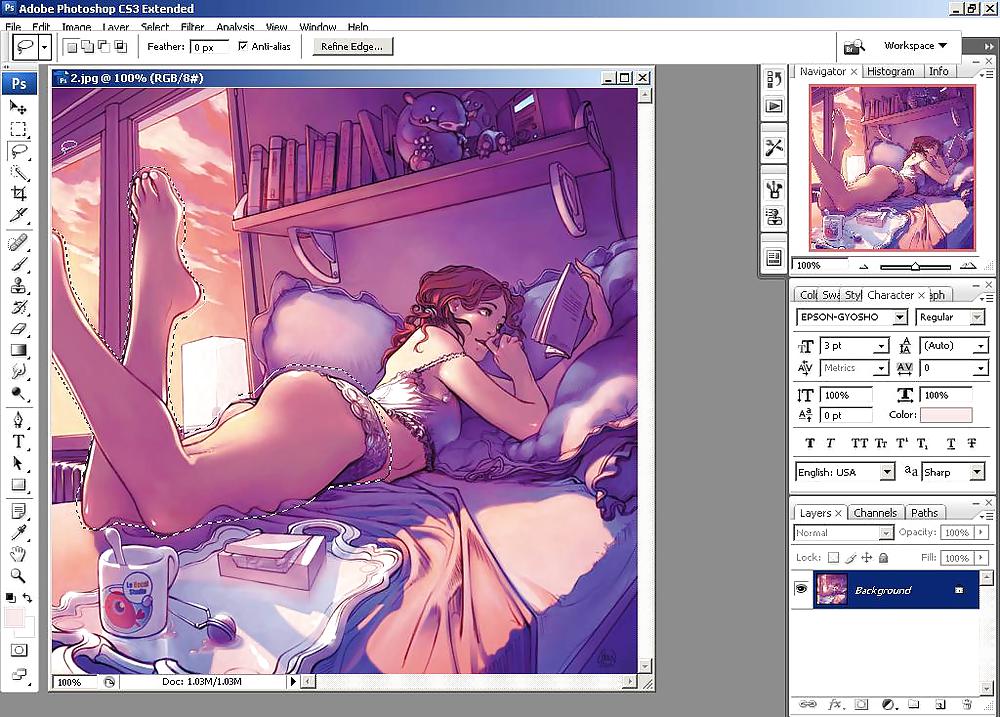Toggle the Anti-alias checkbox
1000x717 pixels.
(x=243, y=46)
